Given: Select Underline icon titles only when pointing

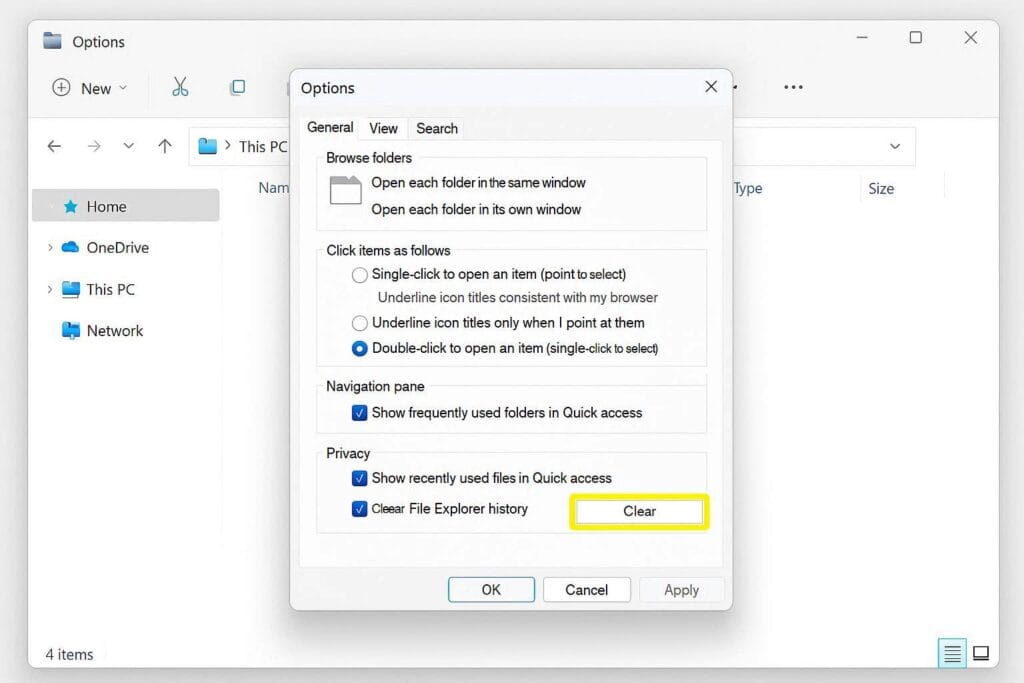Looking at the screenshot, I should 360,323.
